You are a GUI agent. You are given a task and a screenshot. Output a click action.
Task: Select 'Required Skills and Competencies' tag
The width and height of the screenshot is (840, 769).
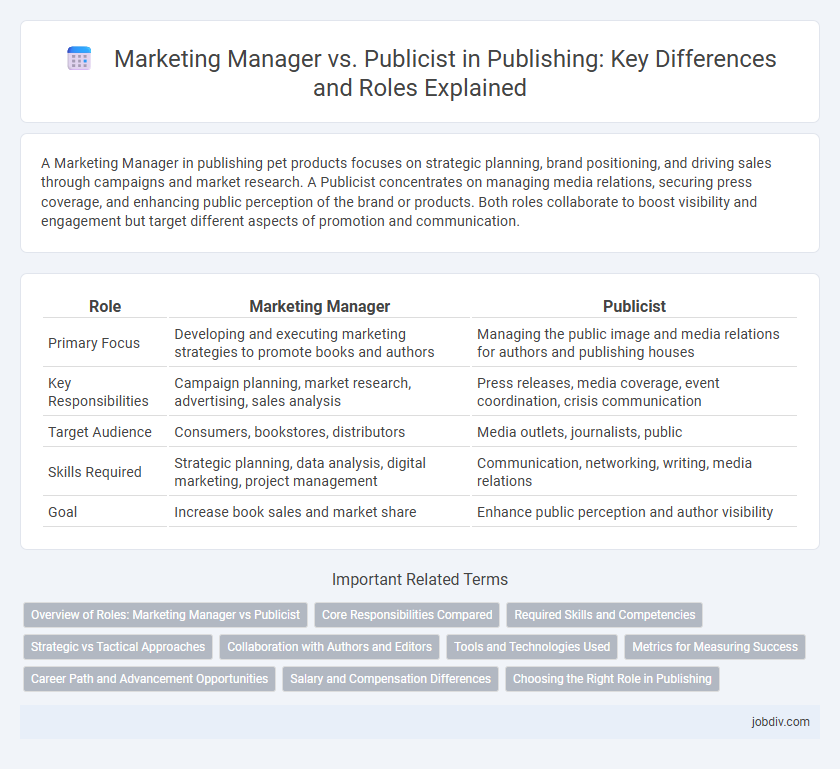click(x=604, y=615)
